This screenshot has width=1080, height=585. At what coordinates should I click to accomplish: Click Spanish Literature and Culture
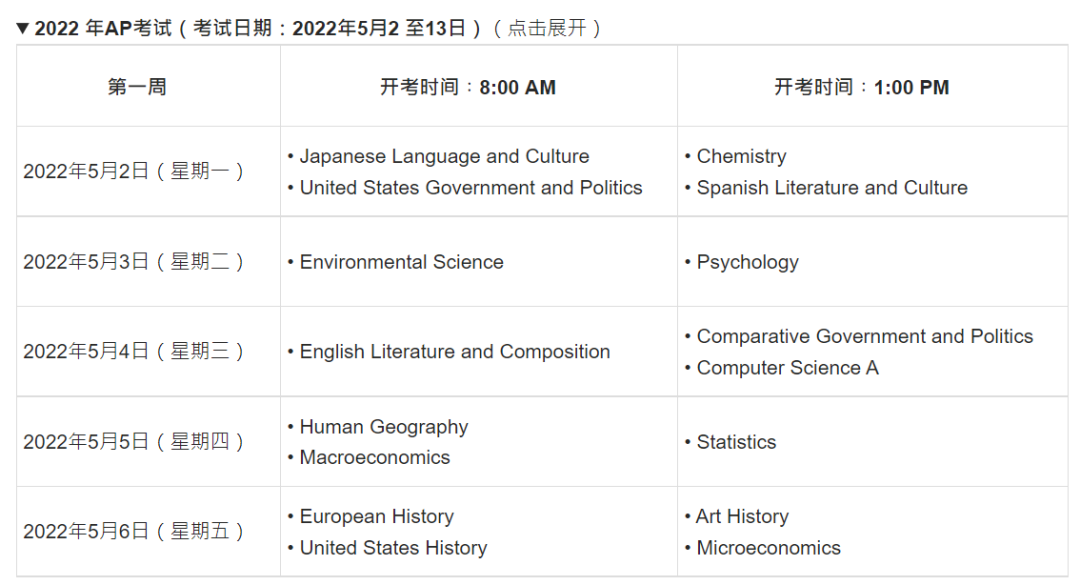click(832, 187)
